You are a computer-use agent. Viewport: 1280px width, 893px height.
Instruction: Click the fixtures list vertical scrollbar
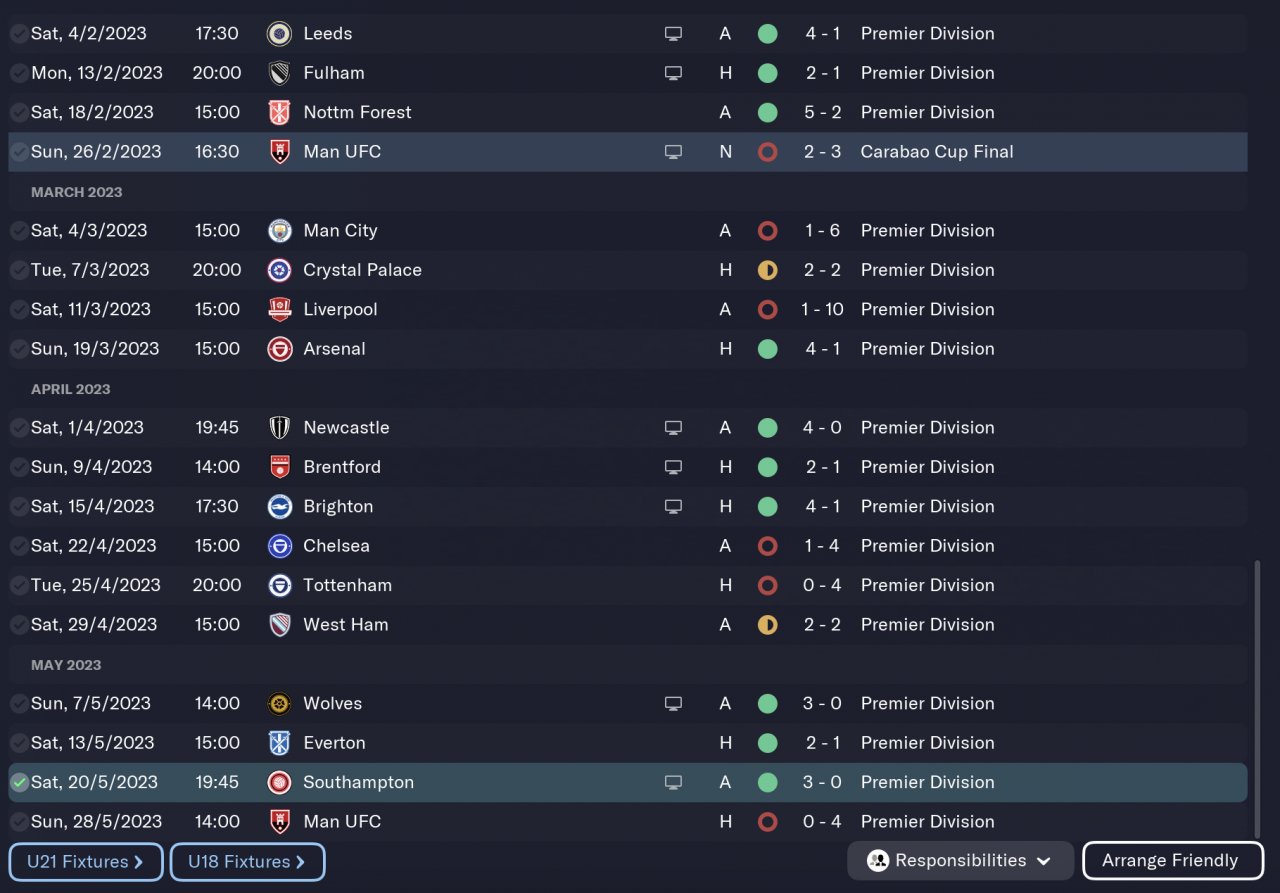(x=1257, y=700)
